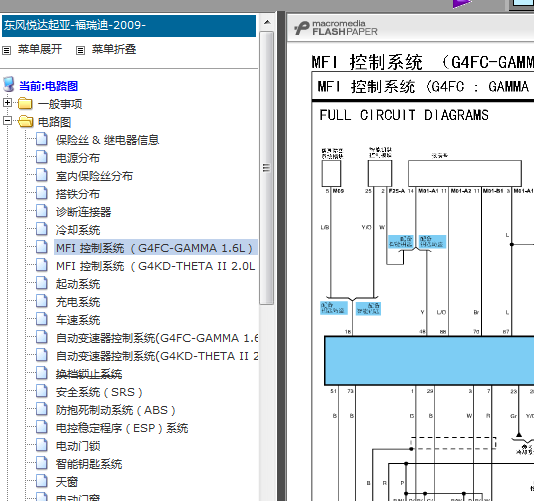Screen dimensions: 534x501
Task: Click document icon next to 换档锁止系统
Action: point(42,373)
